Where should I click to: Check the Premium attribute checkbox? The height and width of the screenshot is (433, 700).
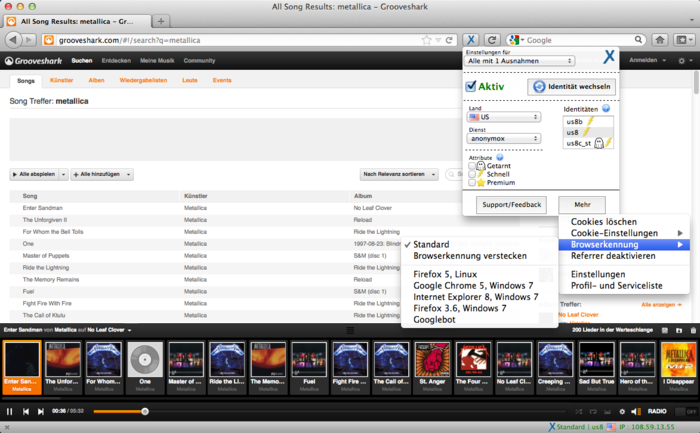tap(472, 183)
